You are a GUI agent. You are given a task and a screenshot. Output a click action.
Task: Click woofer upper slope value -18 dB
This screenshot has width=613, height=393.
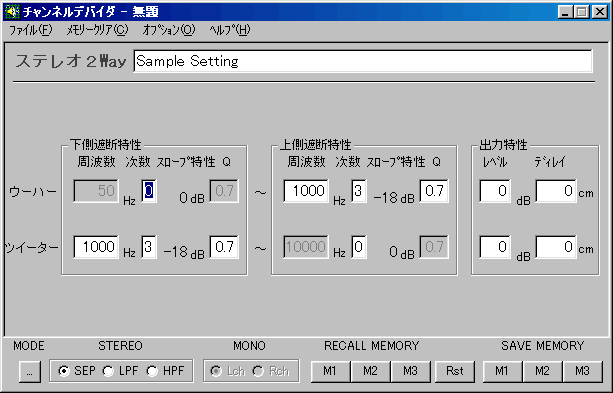pyautogui.click(x=394, y=197)
